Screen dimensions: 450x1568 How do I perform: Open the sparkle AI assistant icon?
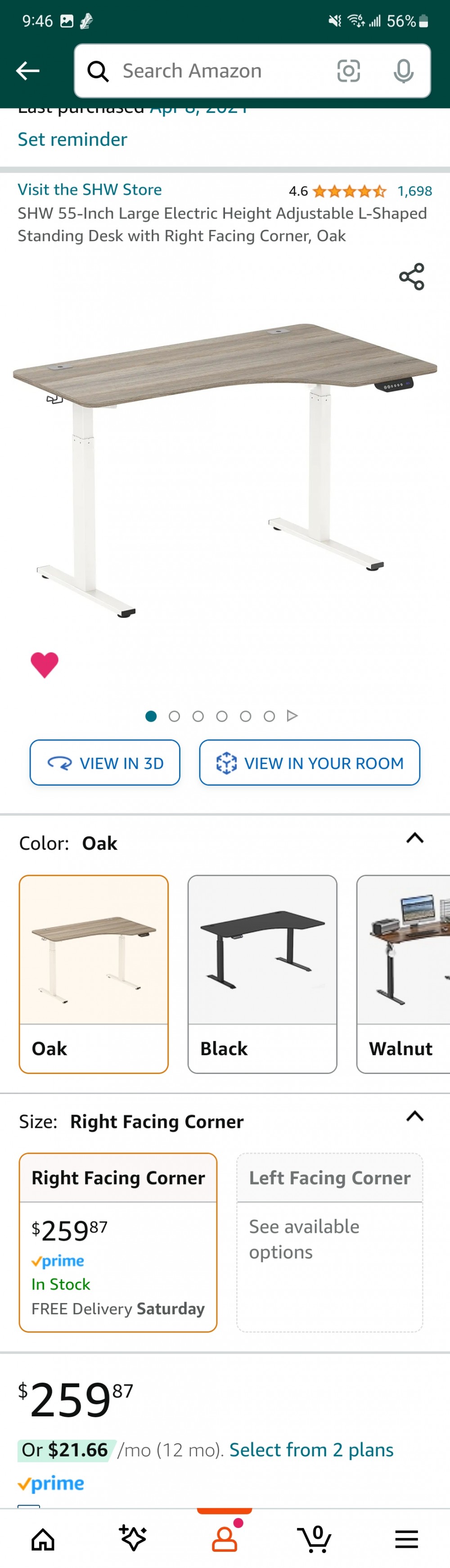click(133, 1538)
